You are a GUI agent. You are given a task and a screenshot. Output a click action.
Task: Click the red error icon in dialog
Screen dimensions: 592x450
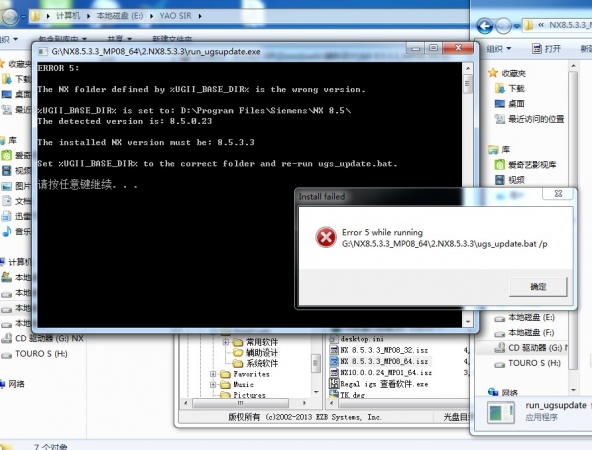(325, 237)
